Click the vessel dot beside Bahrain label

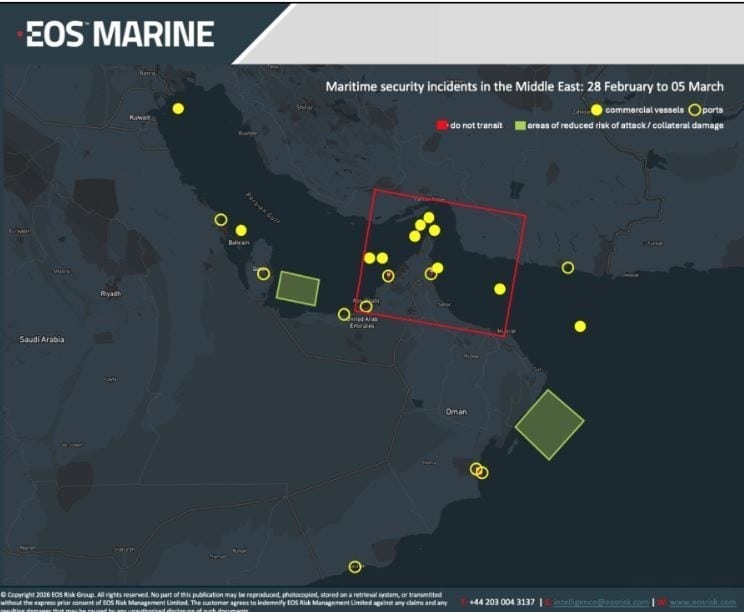click(241, 230)
